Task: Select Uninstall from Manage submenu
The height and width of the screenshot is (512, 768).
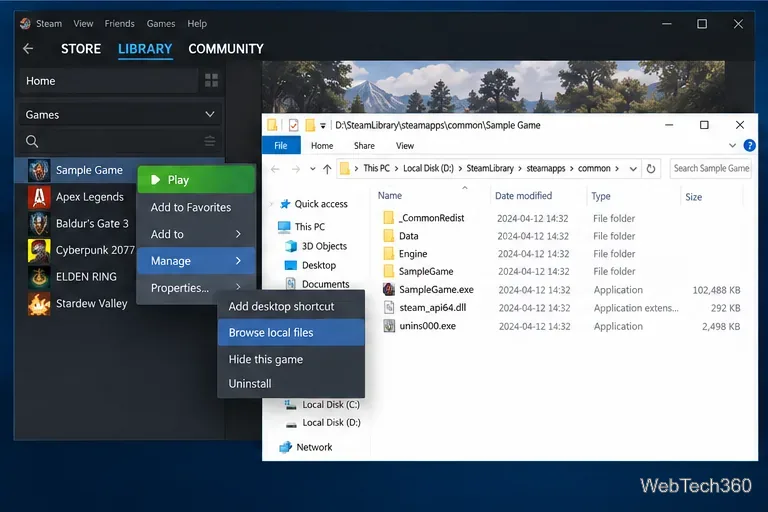Action: click(x=291, y=384)
